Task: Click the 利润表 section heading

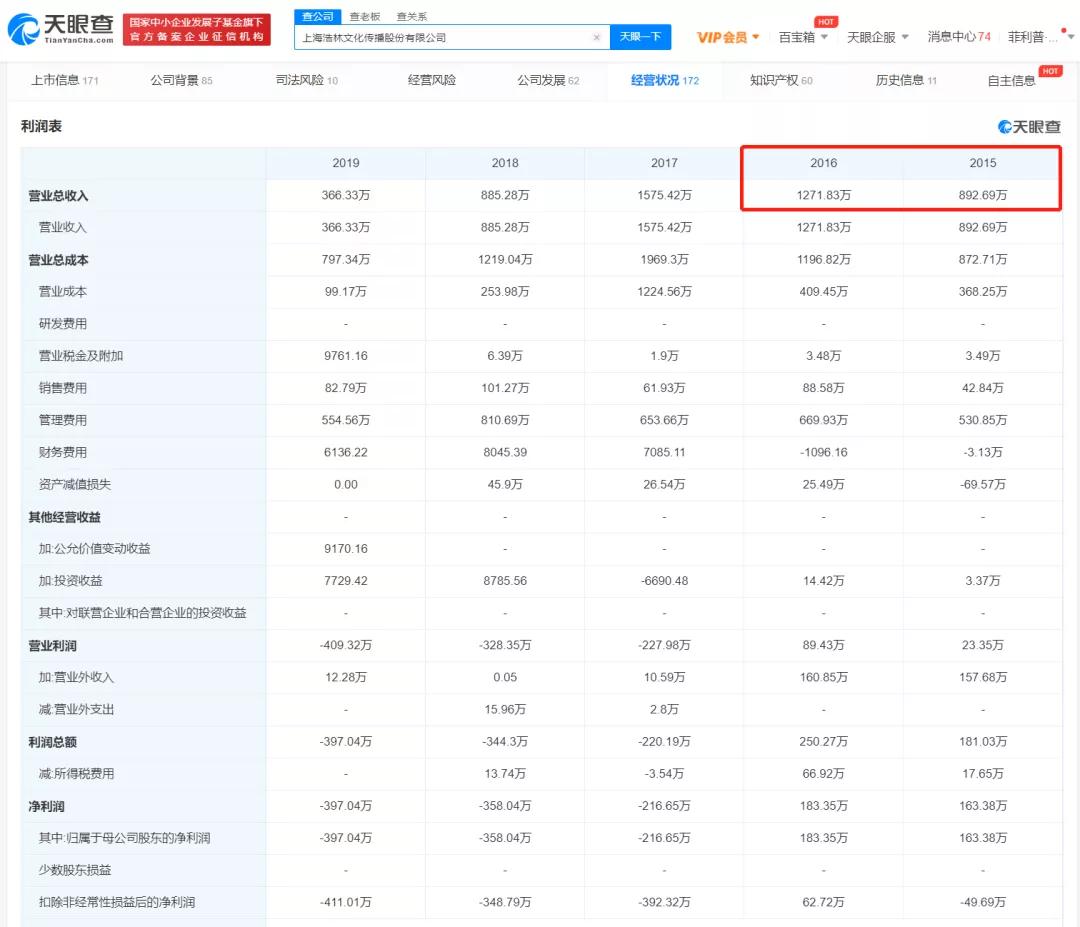Action: coord(41,126)
